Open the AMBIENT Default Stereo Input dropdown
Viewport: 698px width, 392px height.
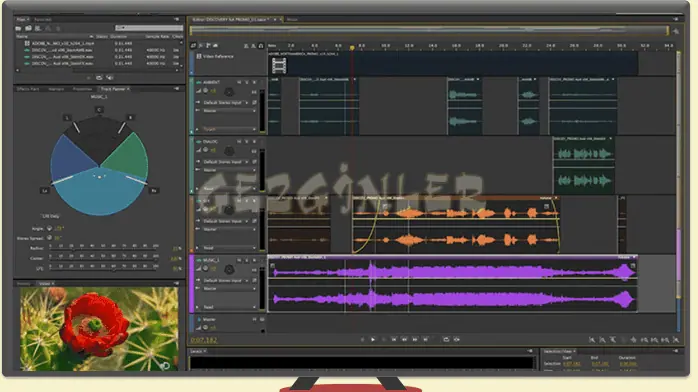coord(226,103)
